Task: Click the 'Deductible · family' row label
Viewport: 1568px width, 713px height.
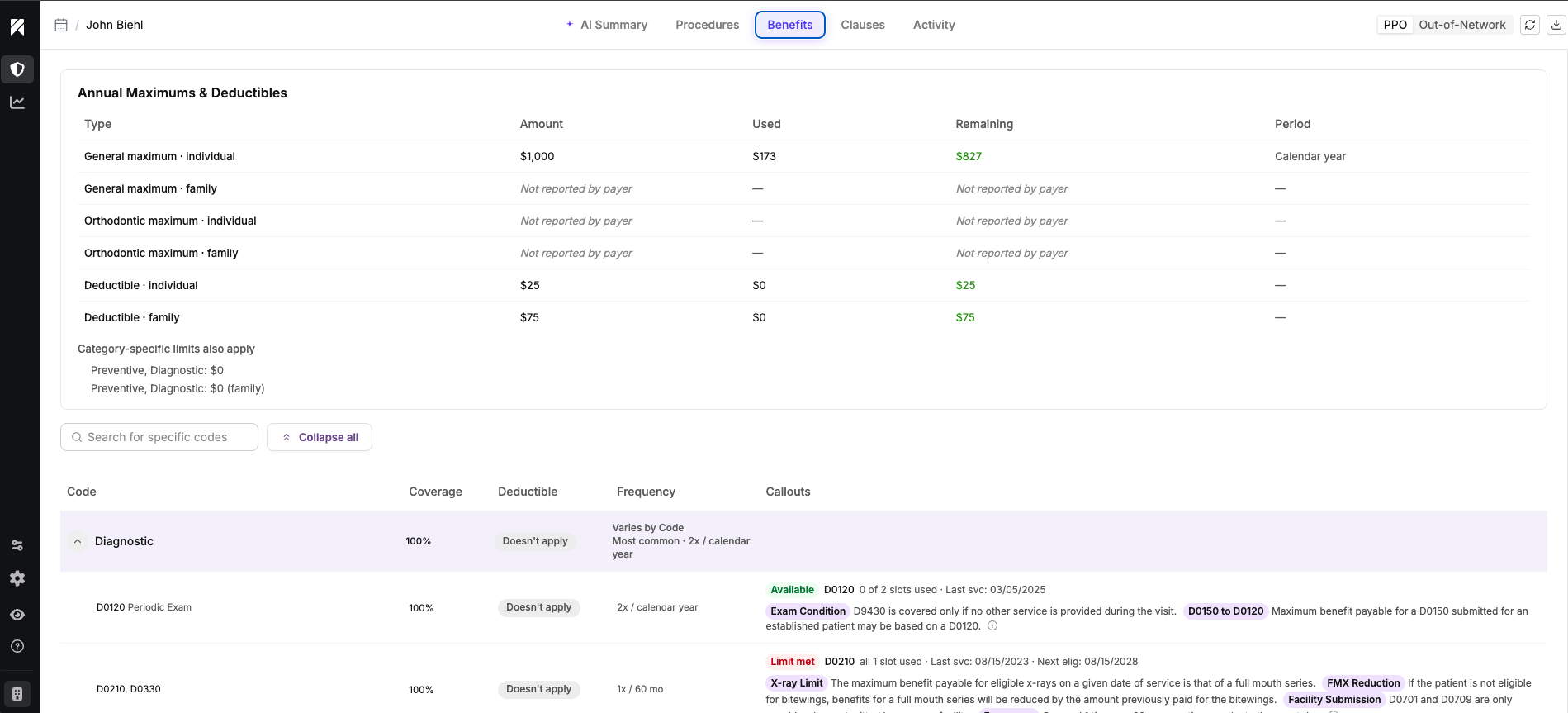Action: (132, 317)
